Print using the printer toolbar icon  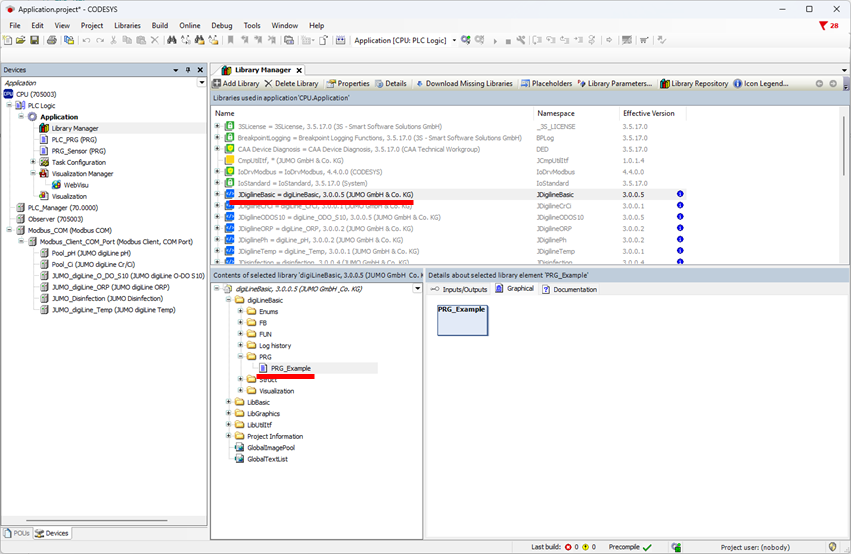click(52, 40)
